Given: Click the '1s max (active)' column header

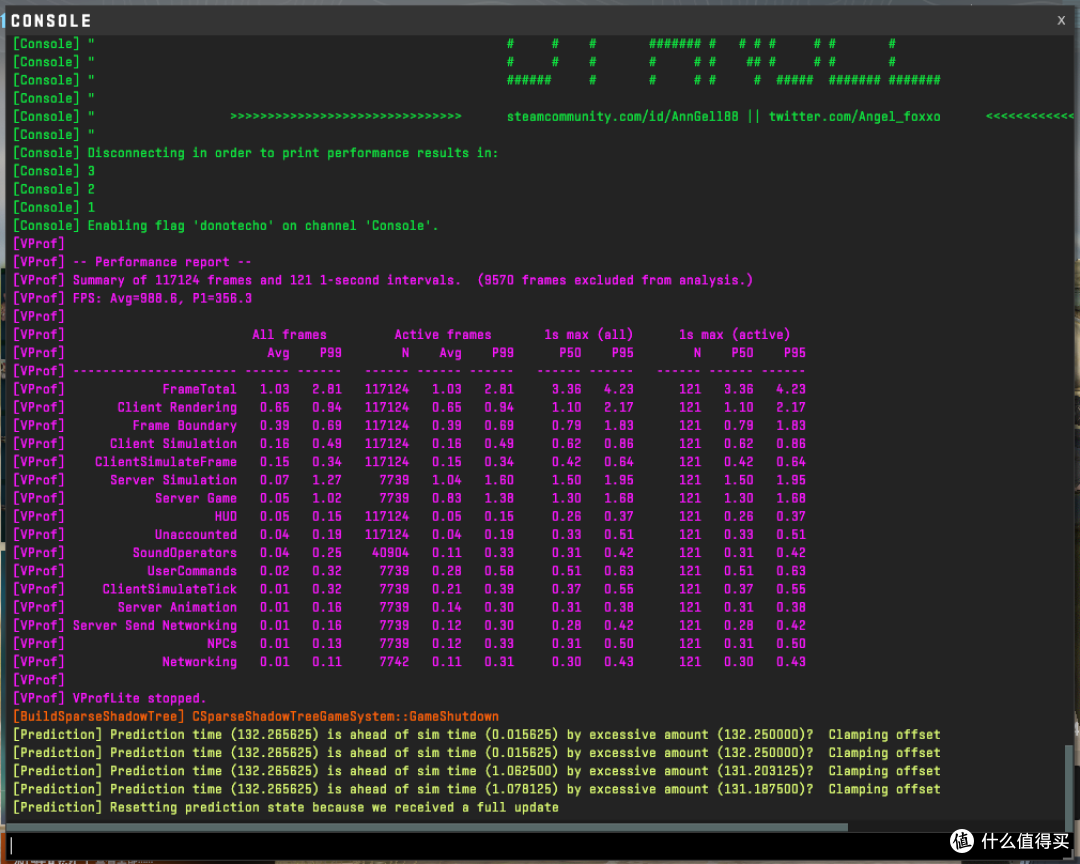Looking at the screenshot, I should (734, 335).
